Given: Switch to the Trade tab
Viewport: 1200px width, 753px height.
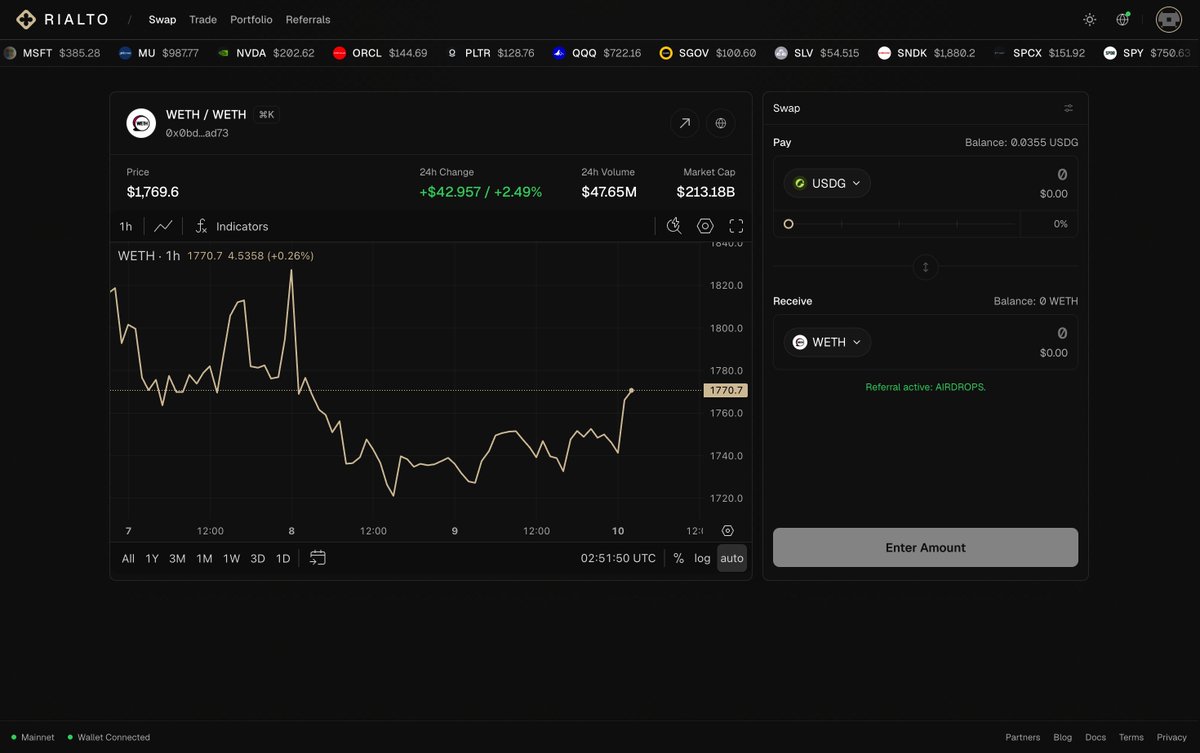Looking at the screenshot, I should coord(203,19).
